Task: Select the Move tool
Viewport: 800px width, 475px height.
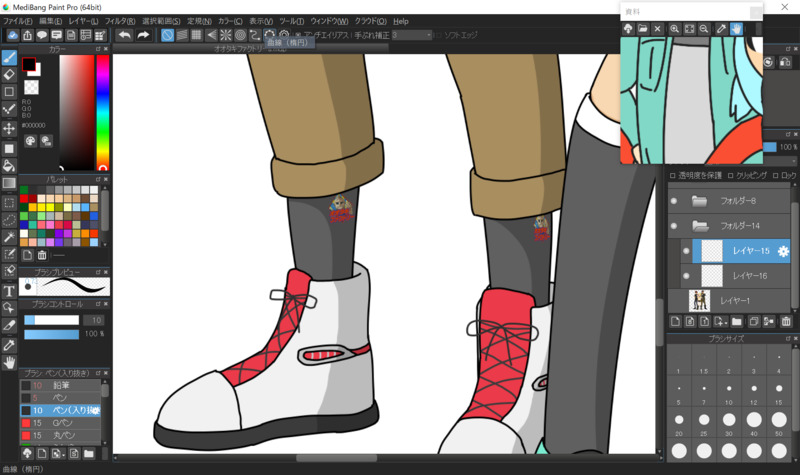Action: click(x=9, y=129)
